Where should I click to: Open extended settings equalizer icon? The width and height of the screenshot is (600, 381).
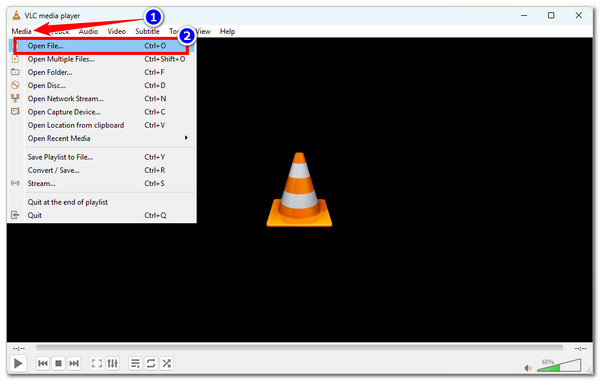[x=112, y=363]
